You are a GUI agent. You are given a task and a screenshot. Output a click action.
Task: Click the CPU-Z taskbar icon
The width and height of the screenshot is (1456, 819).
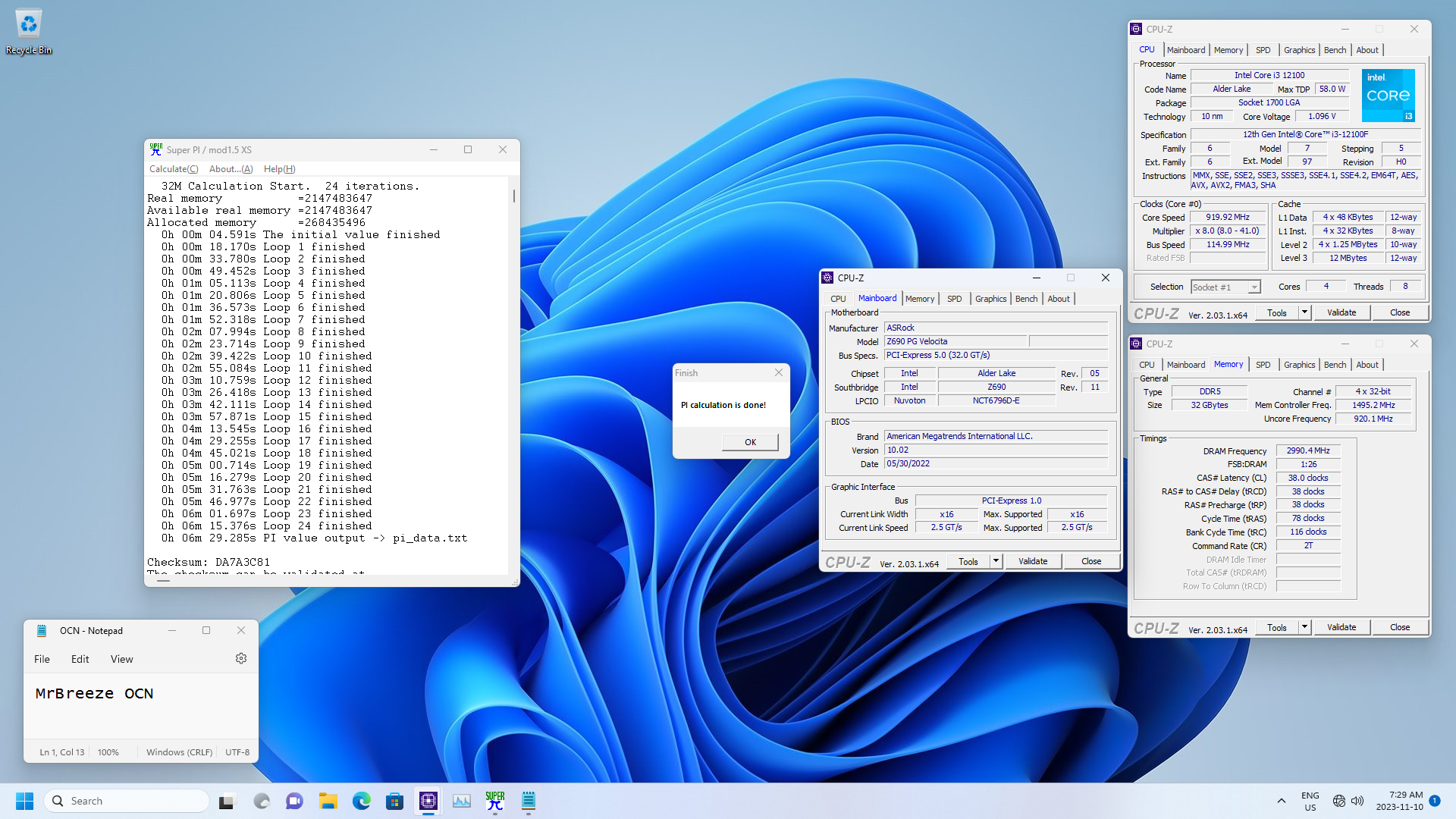428,801
